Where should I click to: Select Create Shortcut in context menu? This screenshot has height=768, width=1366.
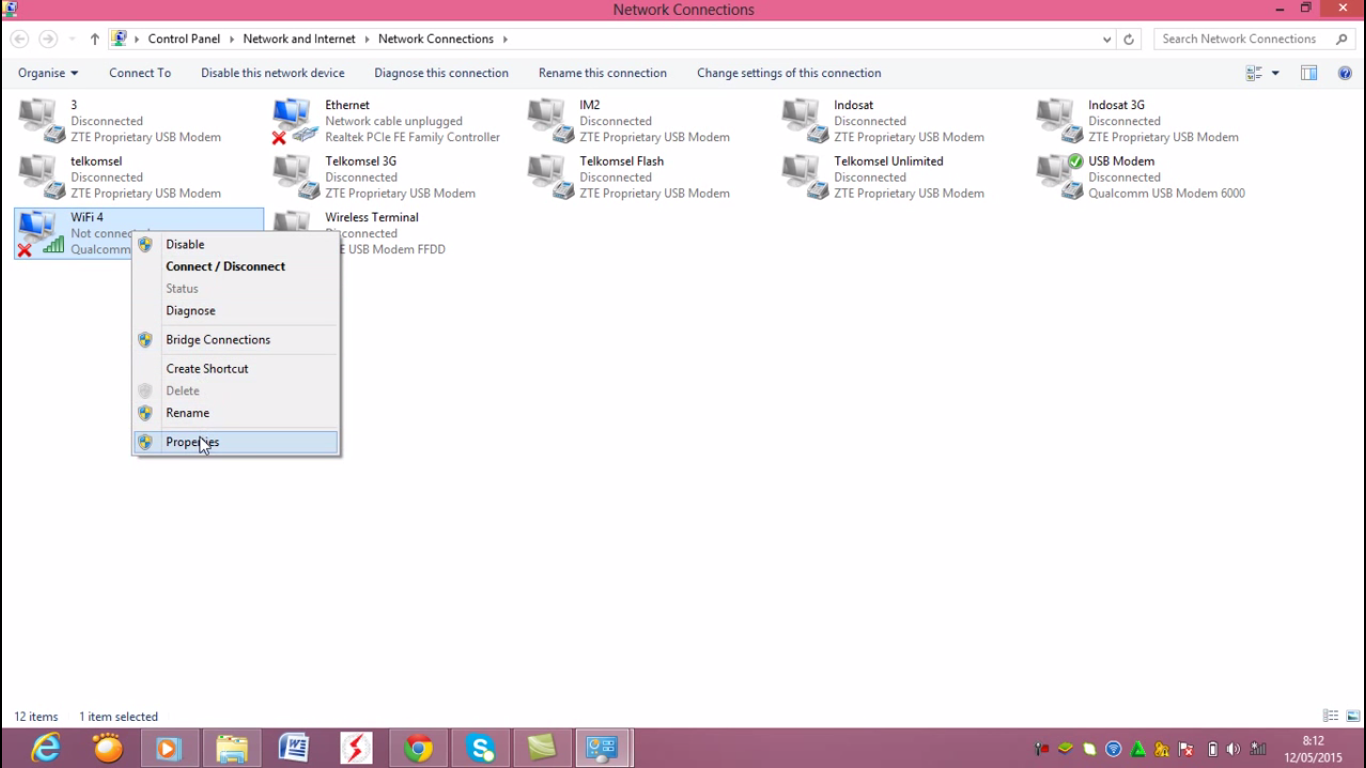click(x=236, y=368)
